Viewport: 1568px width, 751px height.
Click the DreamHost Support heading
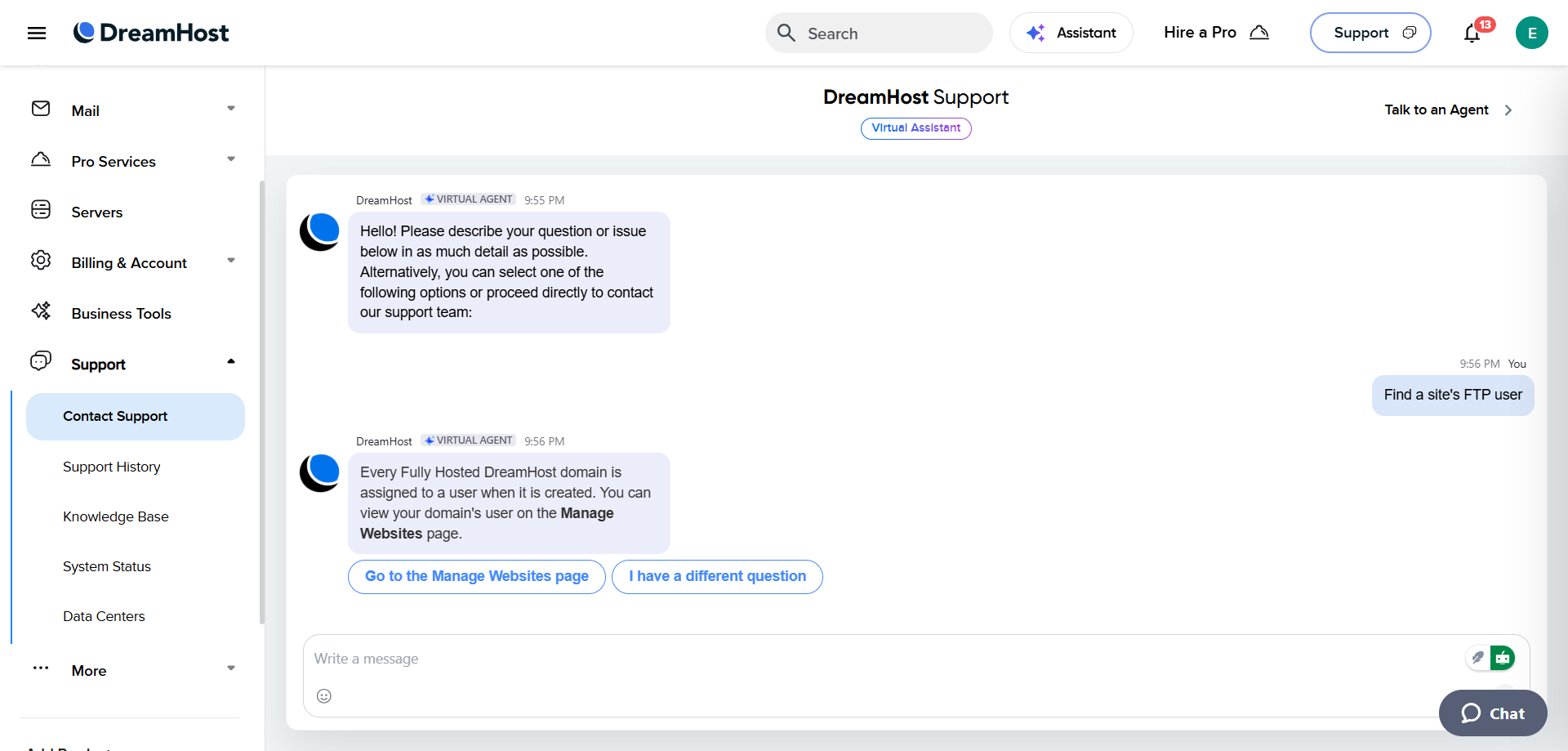coord(916,97)
